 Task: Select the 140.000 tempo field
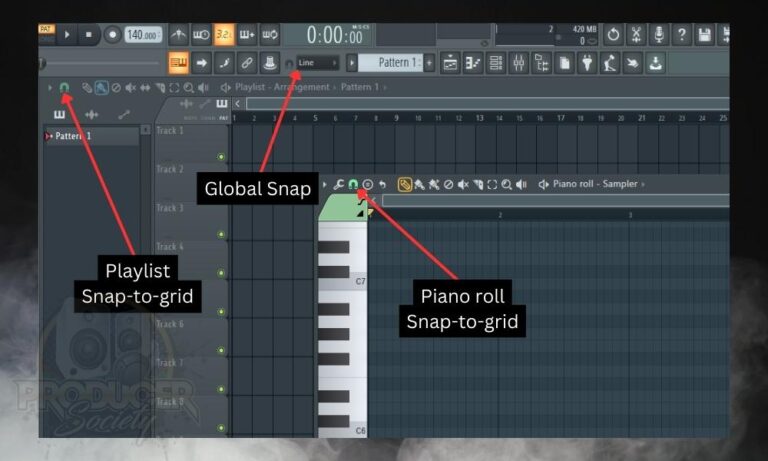click(143, 35)
